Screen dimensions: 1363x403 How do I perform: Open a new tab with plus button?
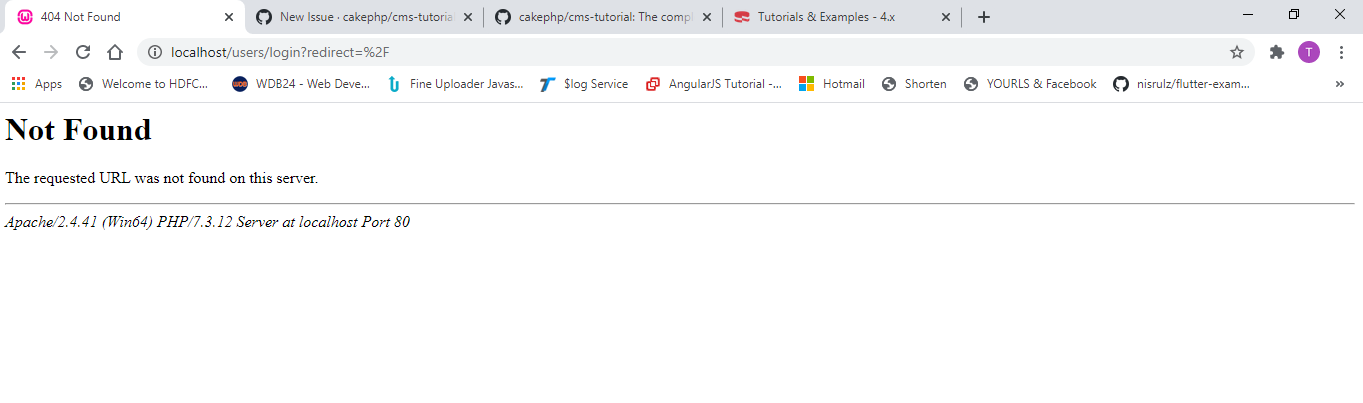point(984,17)
